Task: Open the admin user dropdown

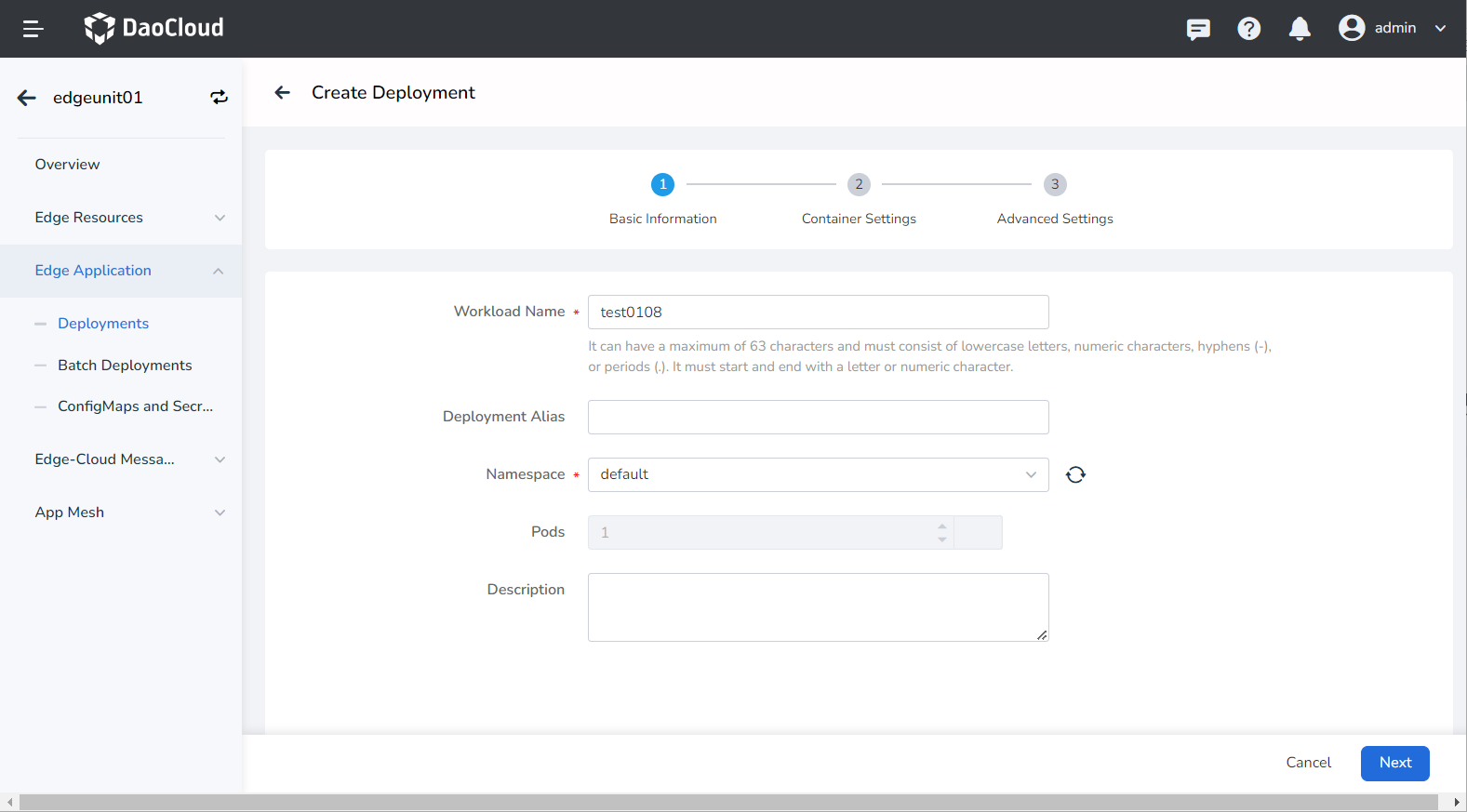Action: pyautogui.click(x=1392, y=28)
